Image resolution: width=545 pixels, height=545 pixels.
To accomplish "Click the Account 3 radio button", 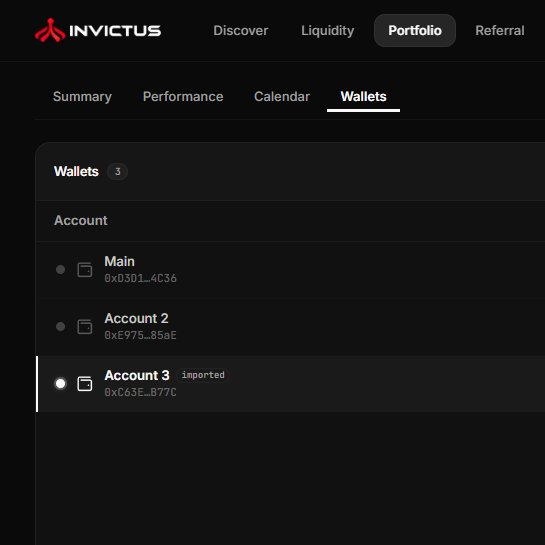I will 60,383.
